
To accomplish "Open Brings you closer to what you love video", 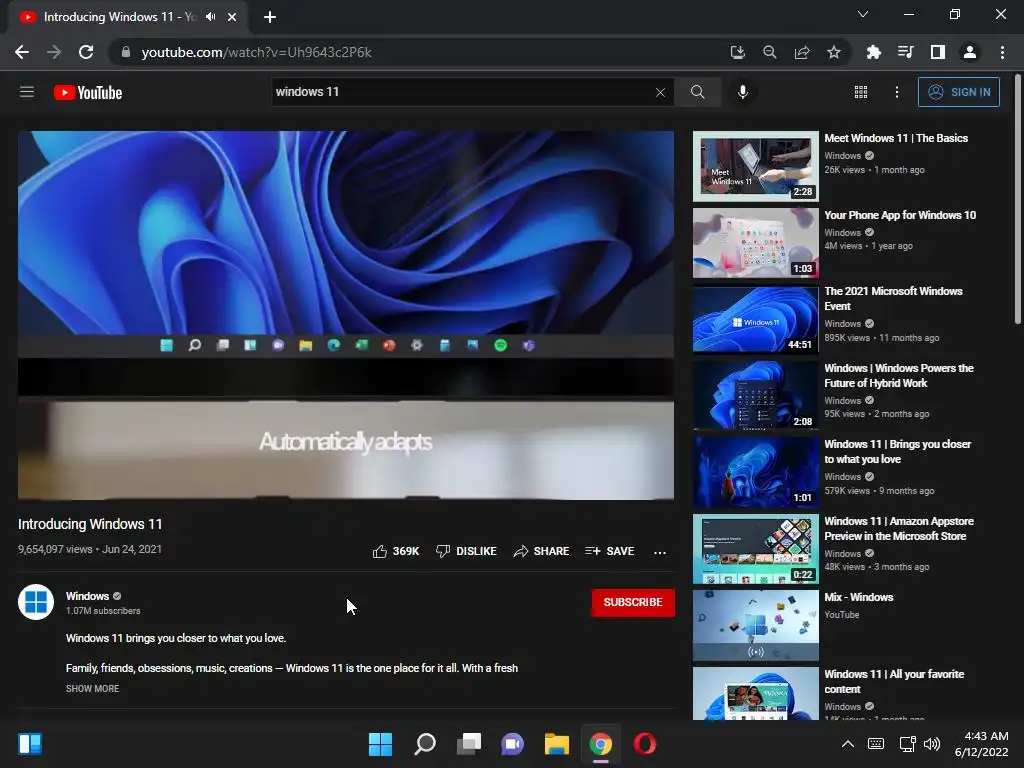I will click(x=897, y=451).
